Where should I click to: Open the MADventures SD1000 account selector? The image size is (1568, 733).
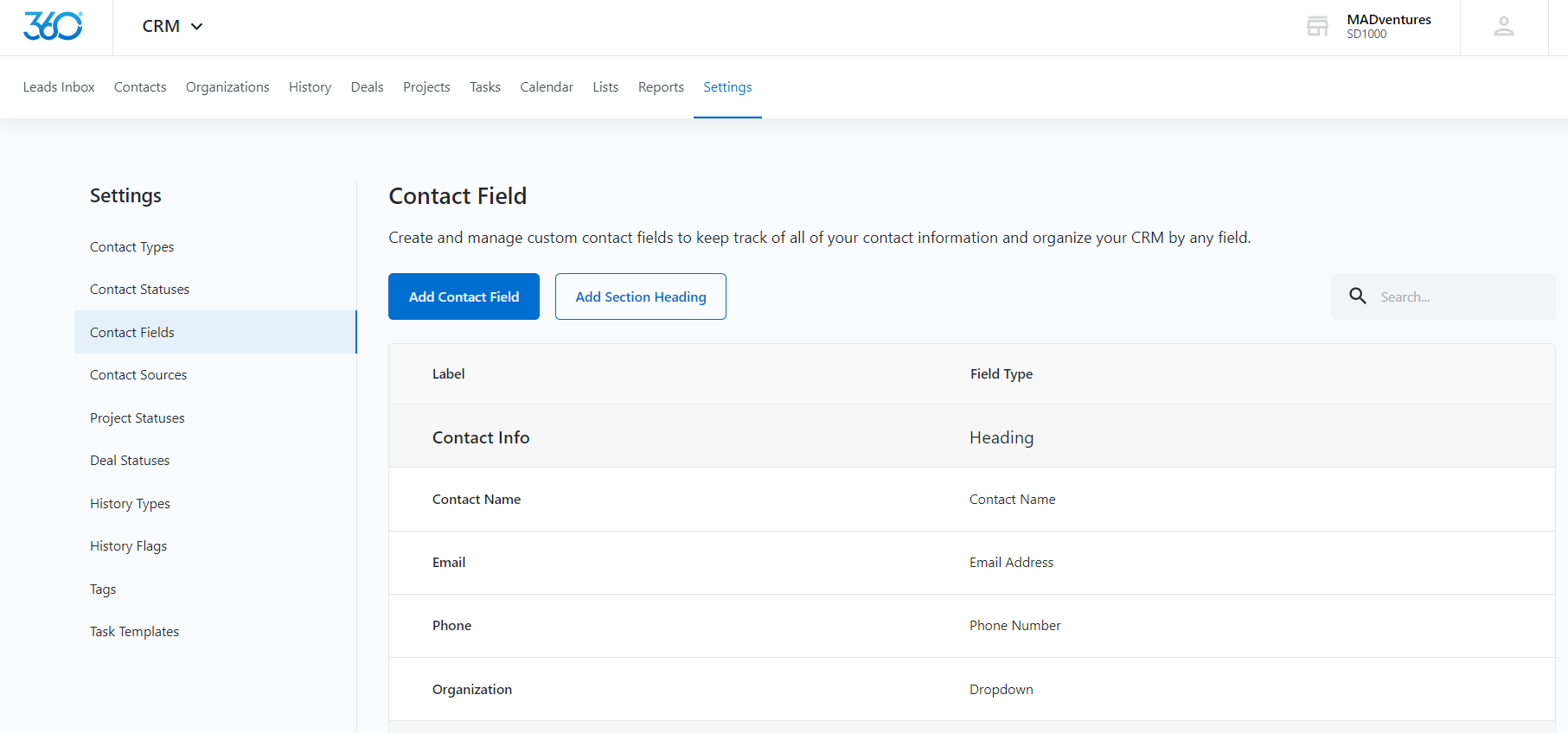point(1388,27)
